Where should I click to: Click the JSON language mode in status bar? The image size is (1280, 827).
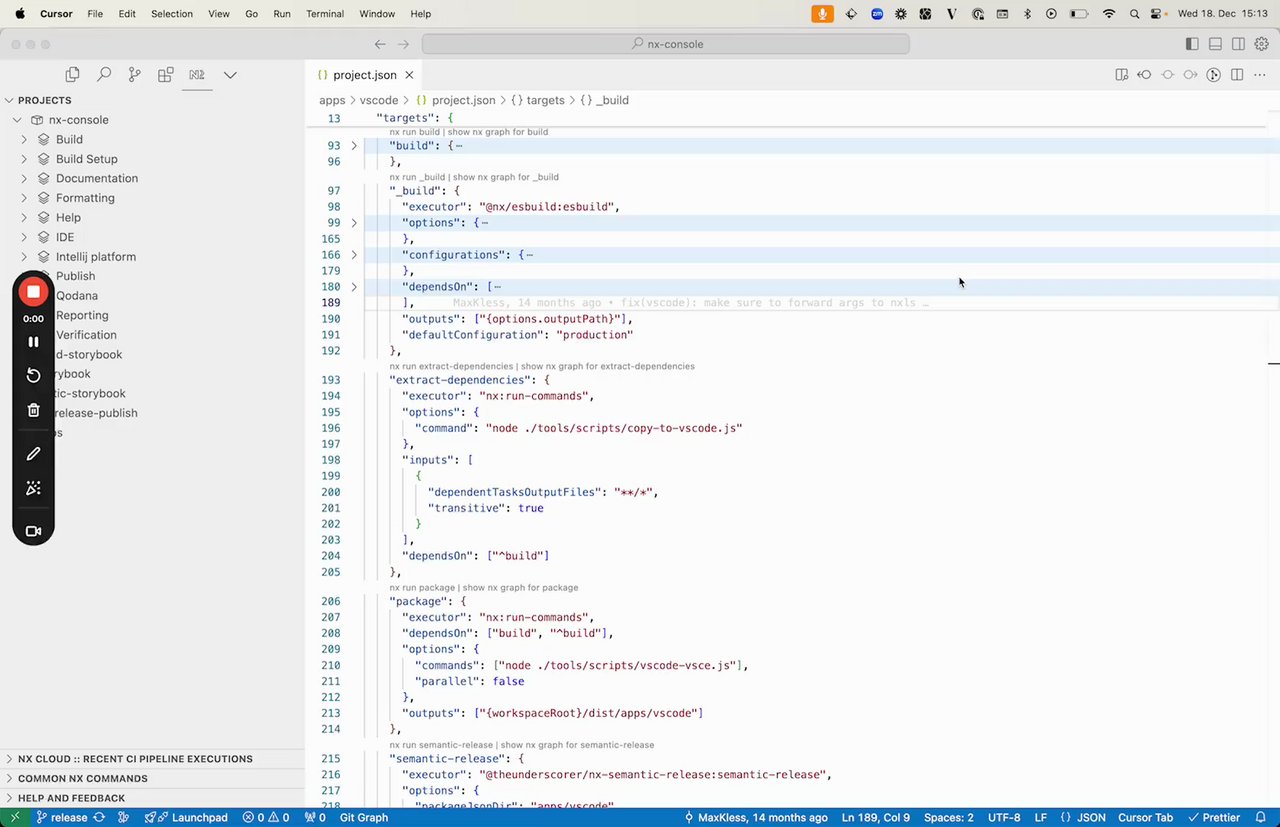click(1090, 817)
